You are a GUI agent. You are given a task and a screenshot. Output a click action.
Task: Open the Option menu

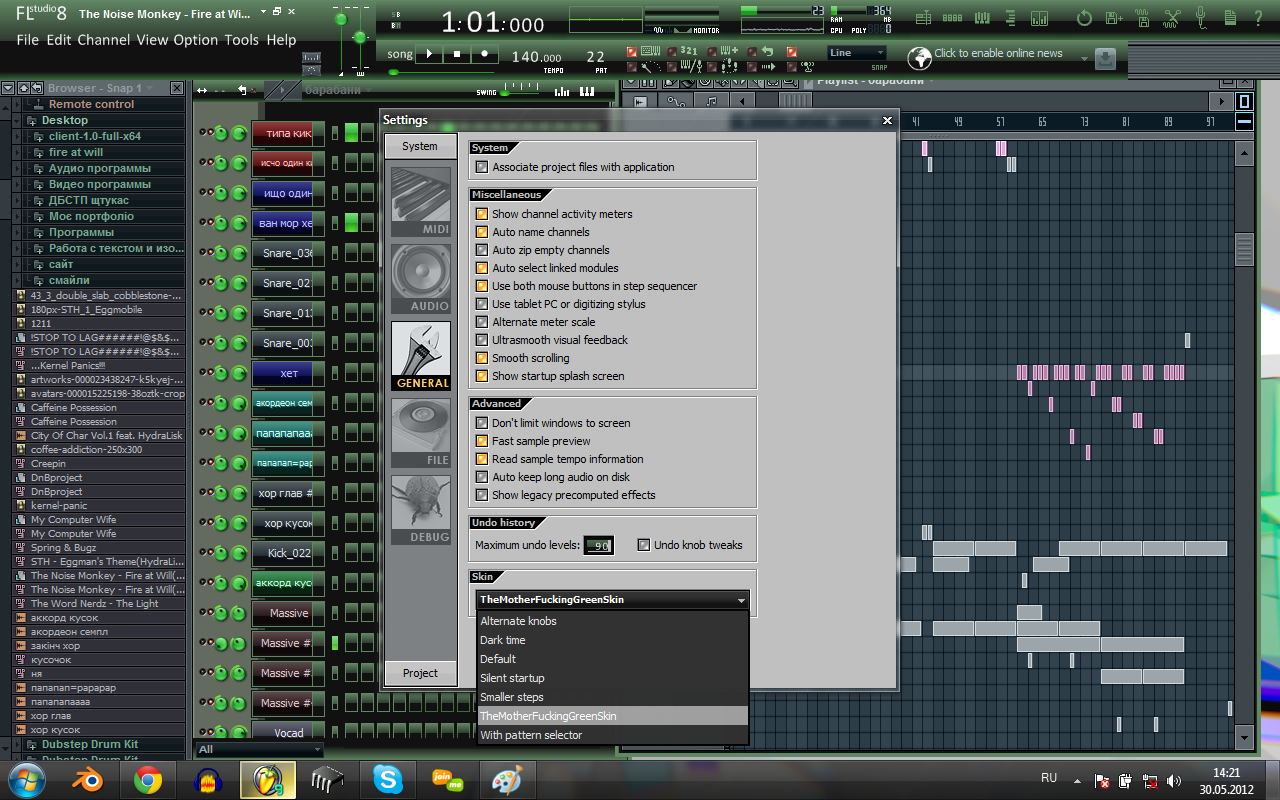(196, 40)
